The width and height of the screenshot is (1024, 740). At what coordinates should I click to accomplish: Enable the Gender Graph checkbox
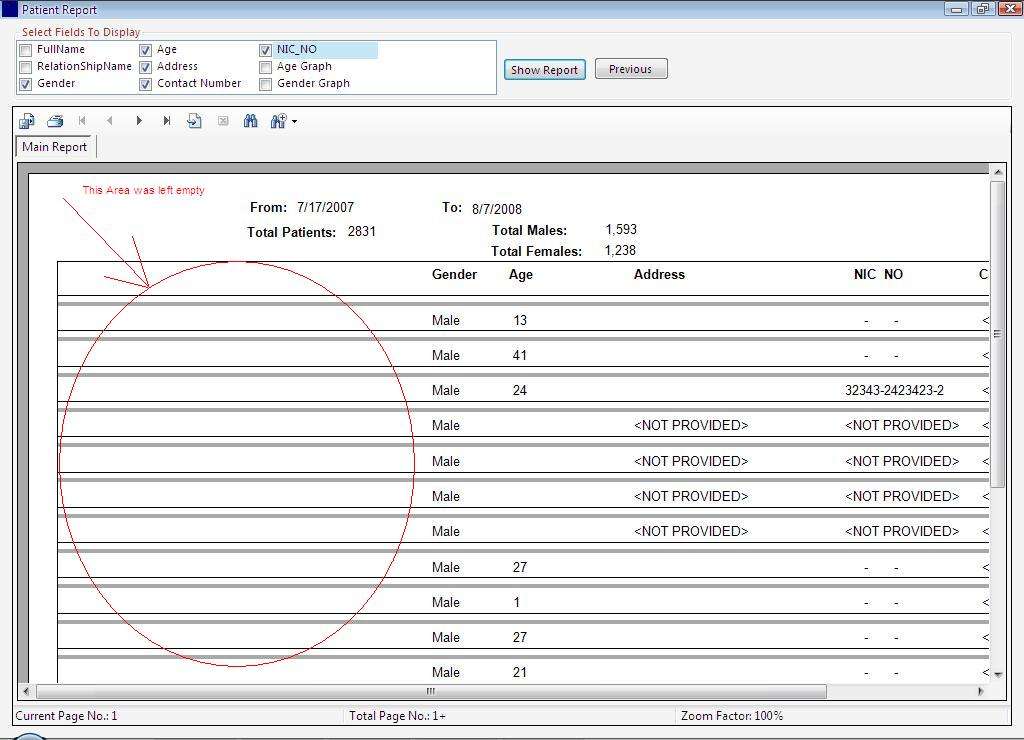[265, 84]
